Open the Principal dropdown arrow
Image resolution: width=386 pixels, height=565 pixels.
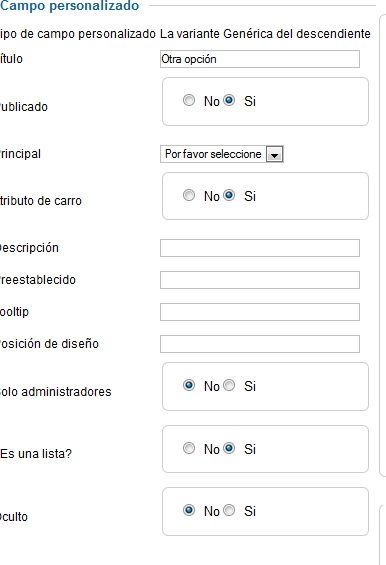pyautogui.click(x=275, y=154)
